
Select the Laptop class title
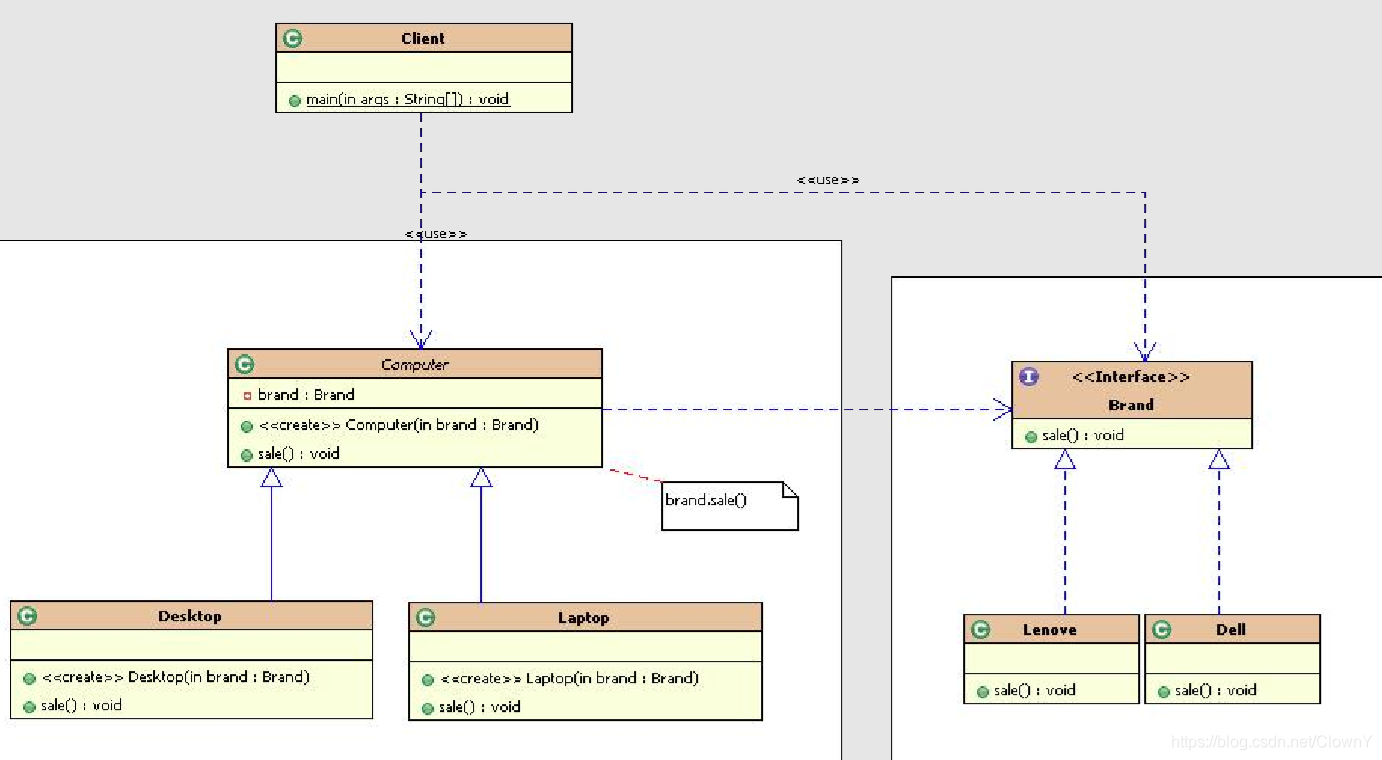point(584,618)
